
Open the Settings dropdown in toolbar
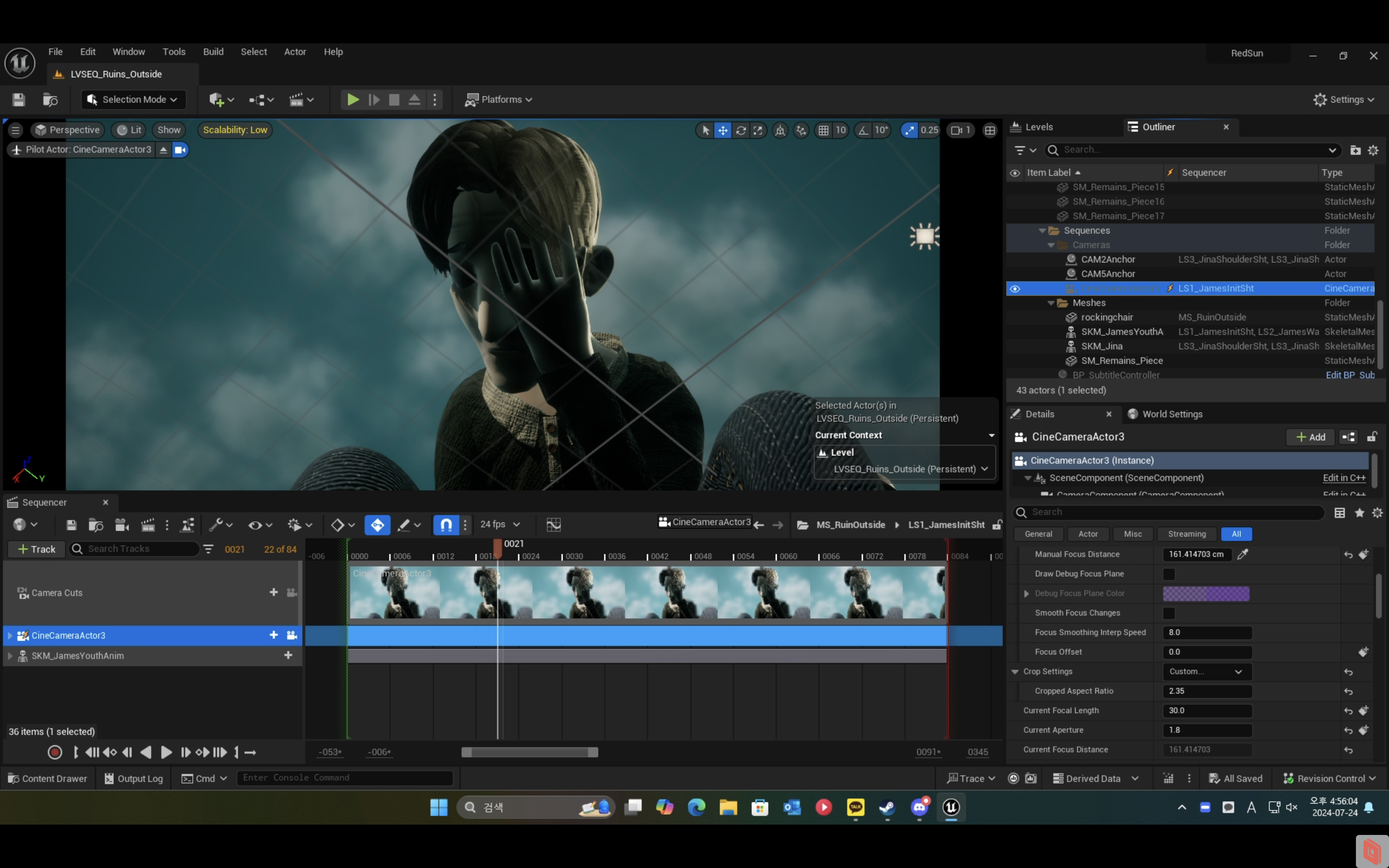coord(1344,100)
